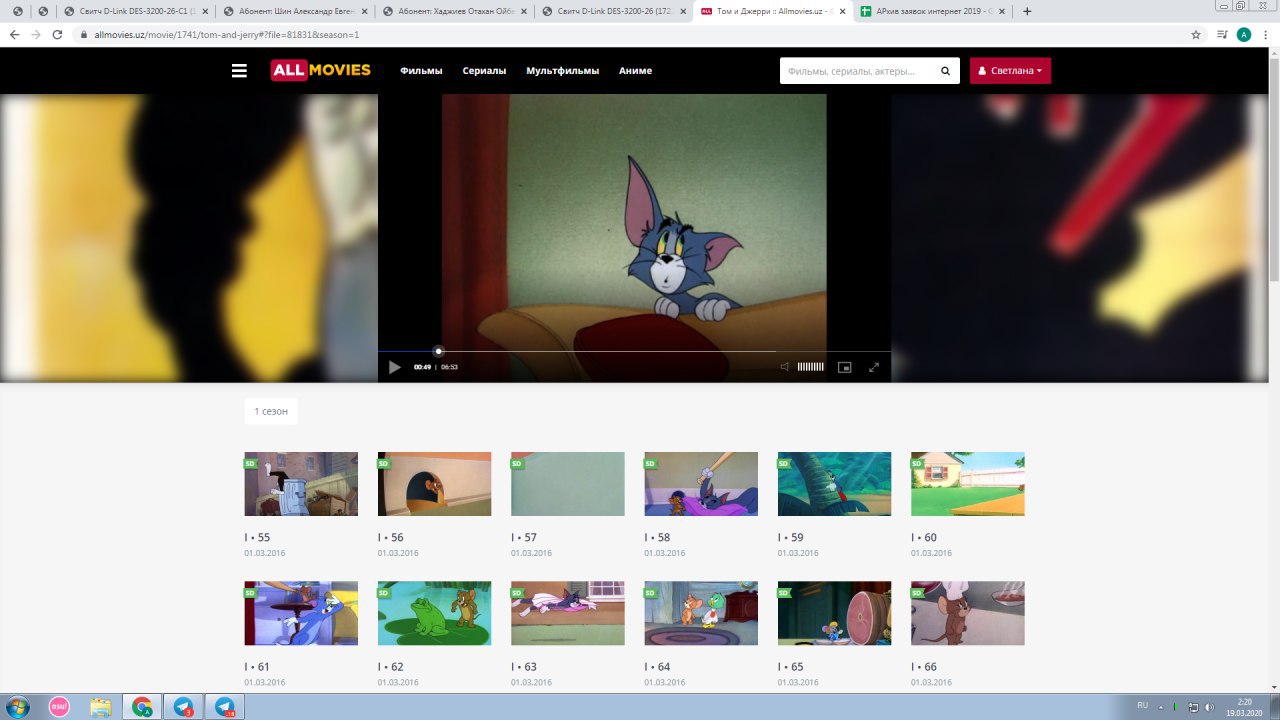Enable picture-in-picture mode

click(844, 367)
